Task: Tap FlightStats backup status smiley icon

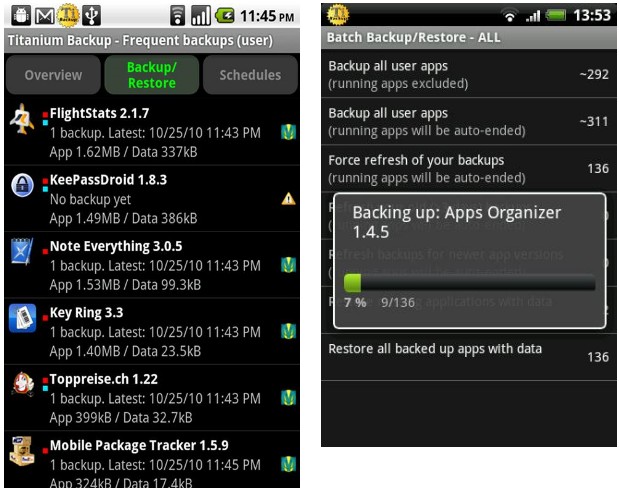Action: click(289, 132)
